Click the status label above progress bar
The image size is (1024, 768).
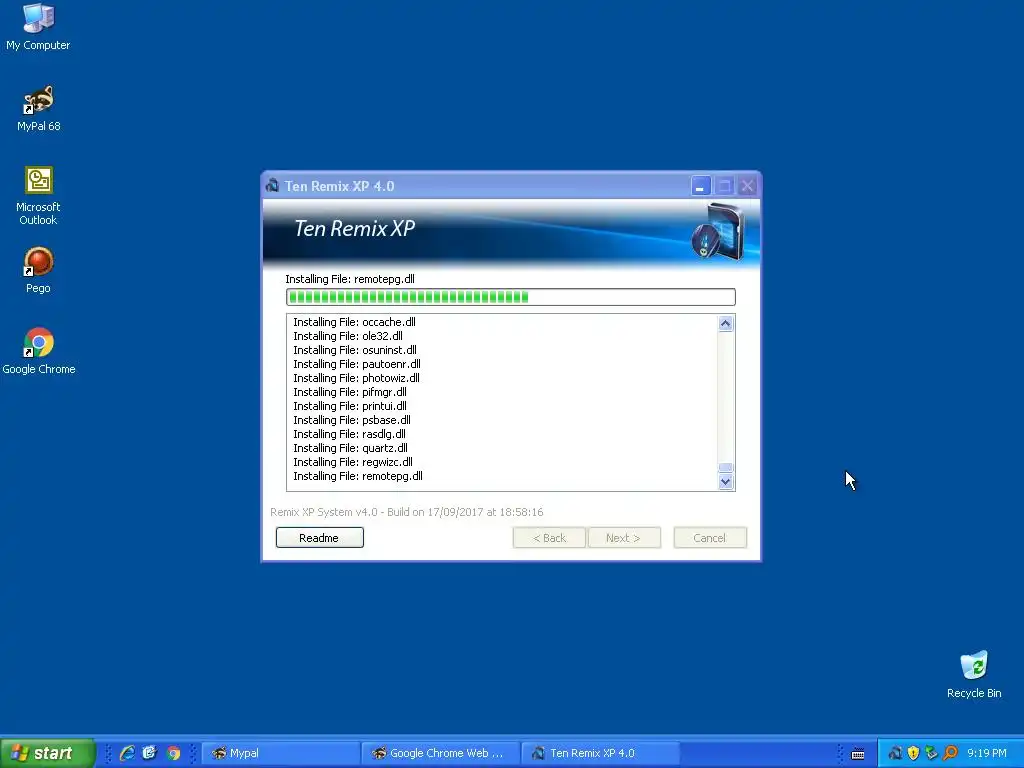(350, 279)
